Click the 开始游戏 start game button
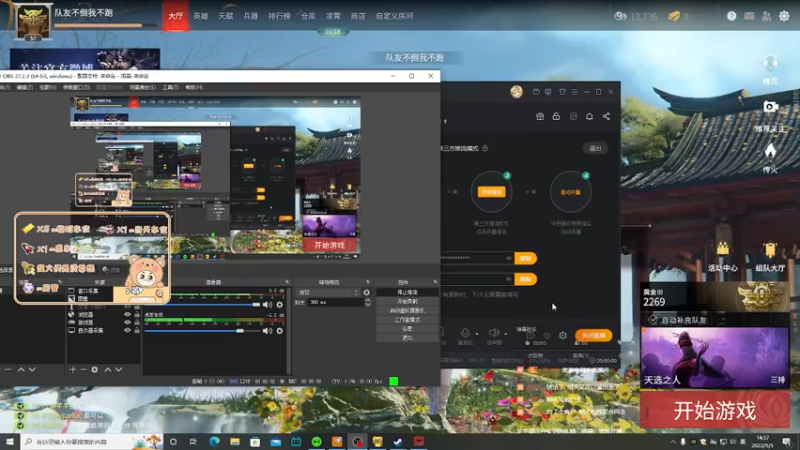800x450 pixels. pyautogui.click(x=715, y=410)
